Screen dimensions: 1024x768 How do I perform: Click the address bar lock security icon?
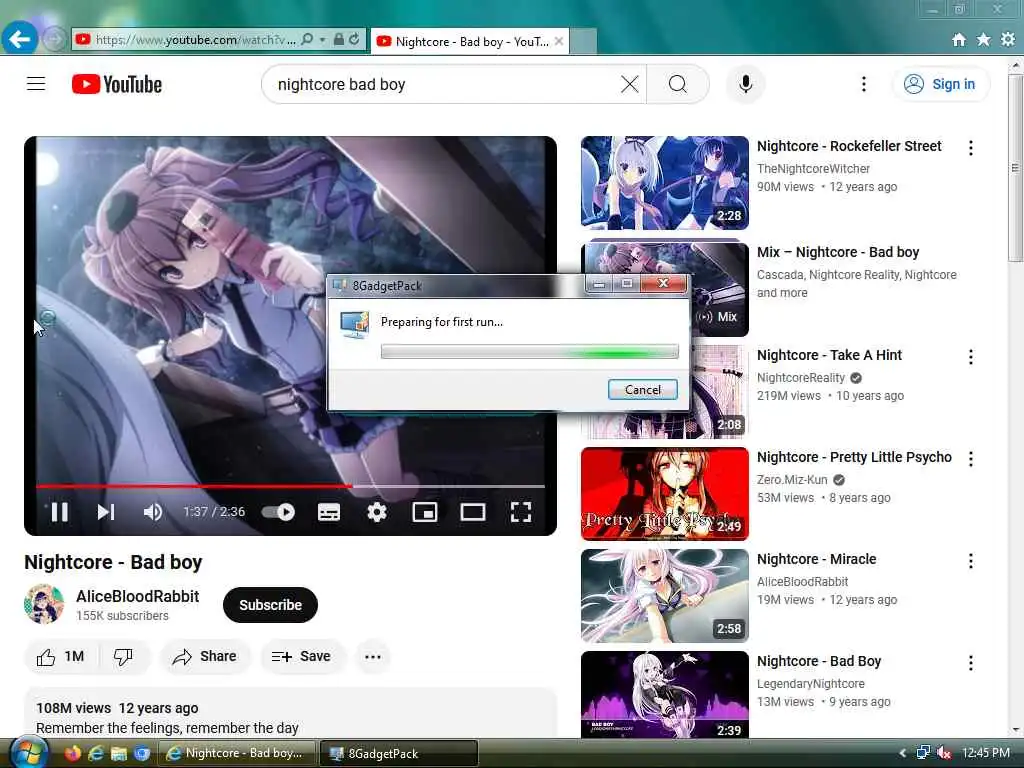coord(338,40)
